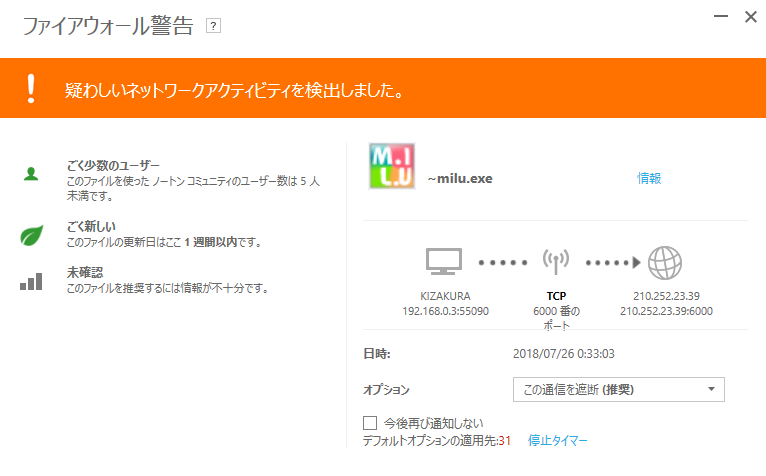766x476 pixels.
Task: Click the ごく新しい heading
Action: click(x=91, y=226)
